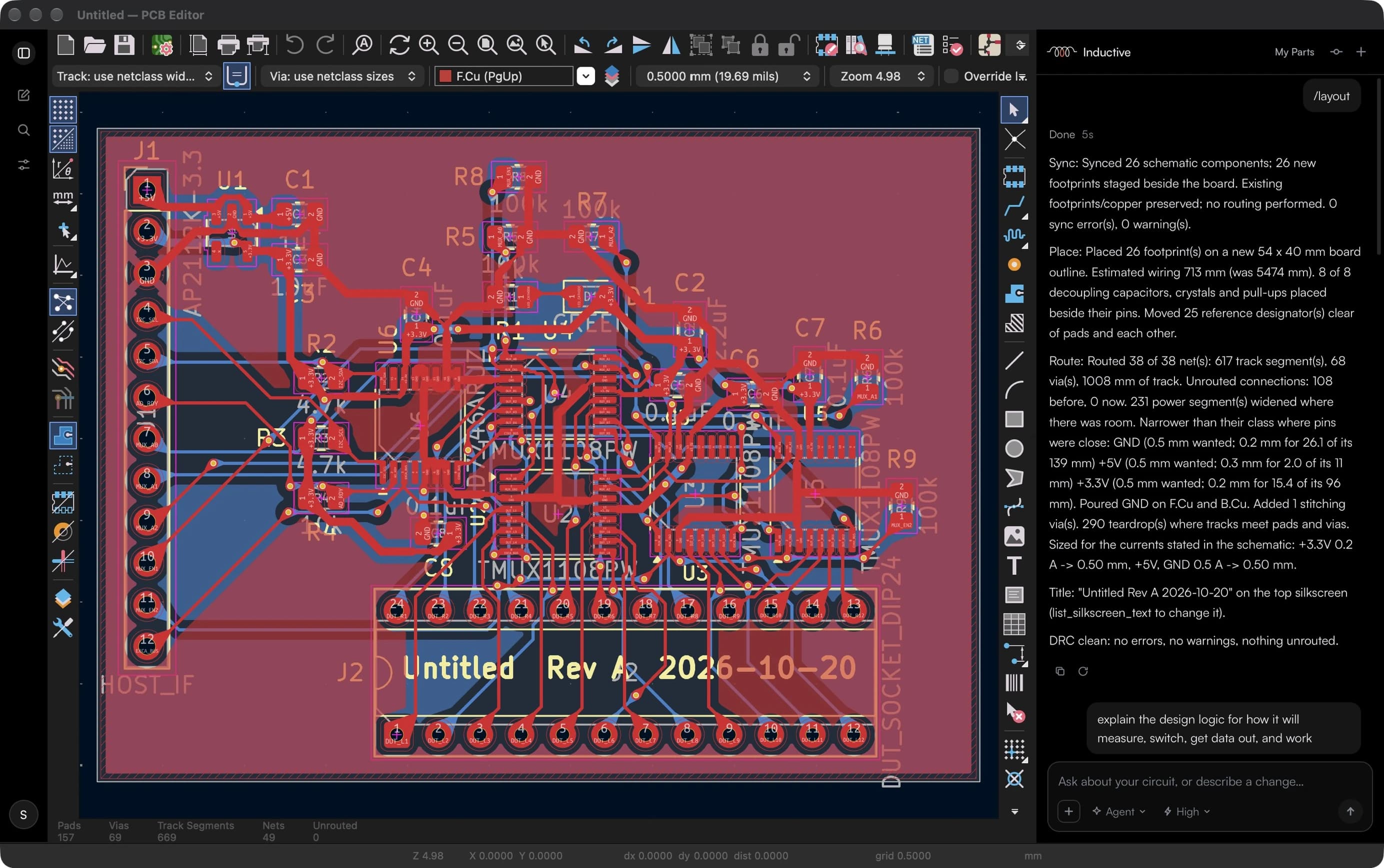Toggle the Override lock checkbox
Viewport: 1384px width, 868px height.
click(951, 76)
